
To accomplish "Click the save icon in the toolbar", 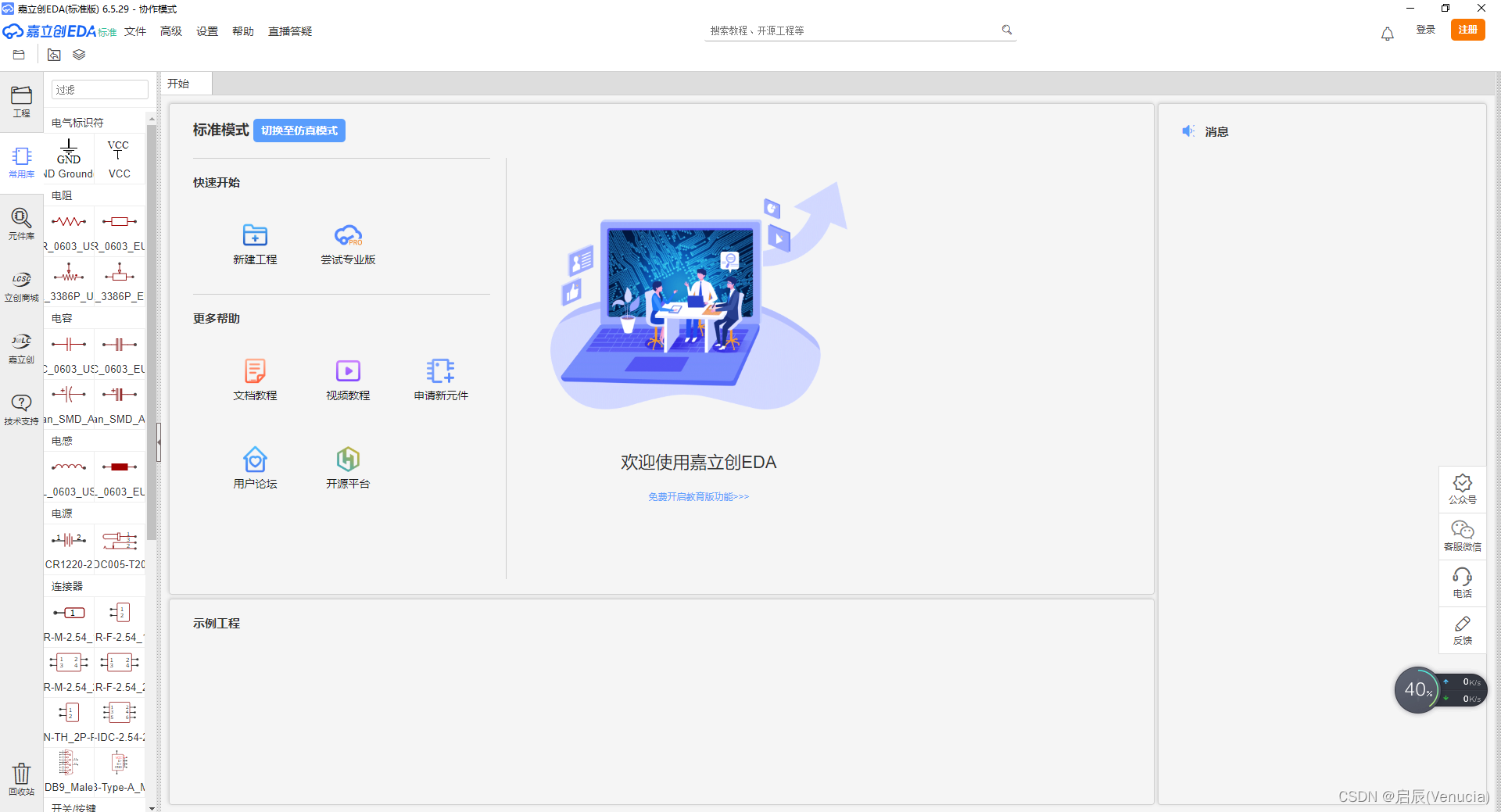I will [19, 55].
